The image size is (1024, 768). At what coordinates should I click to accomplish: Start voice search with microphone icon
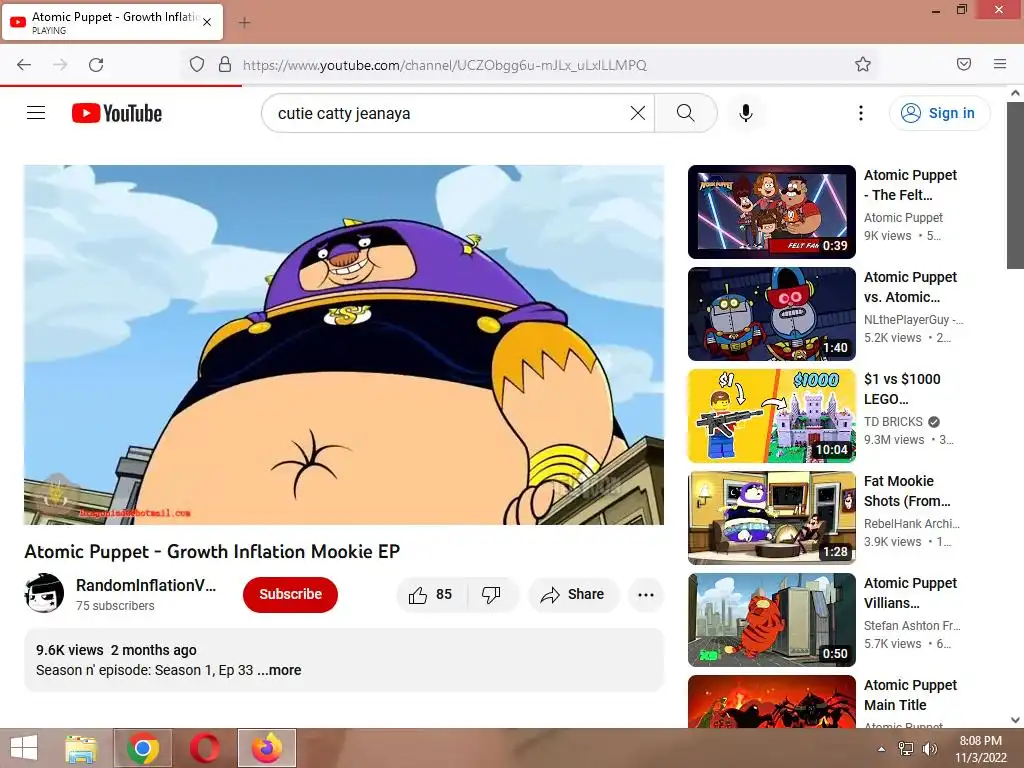746,113
